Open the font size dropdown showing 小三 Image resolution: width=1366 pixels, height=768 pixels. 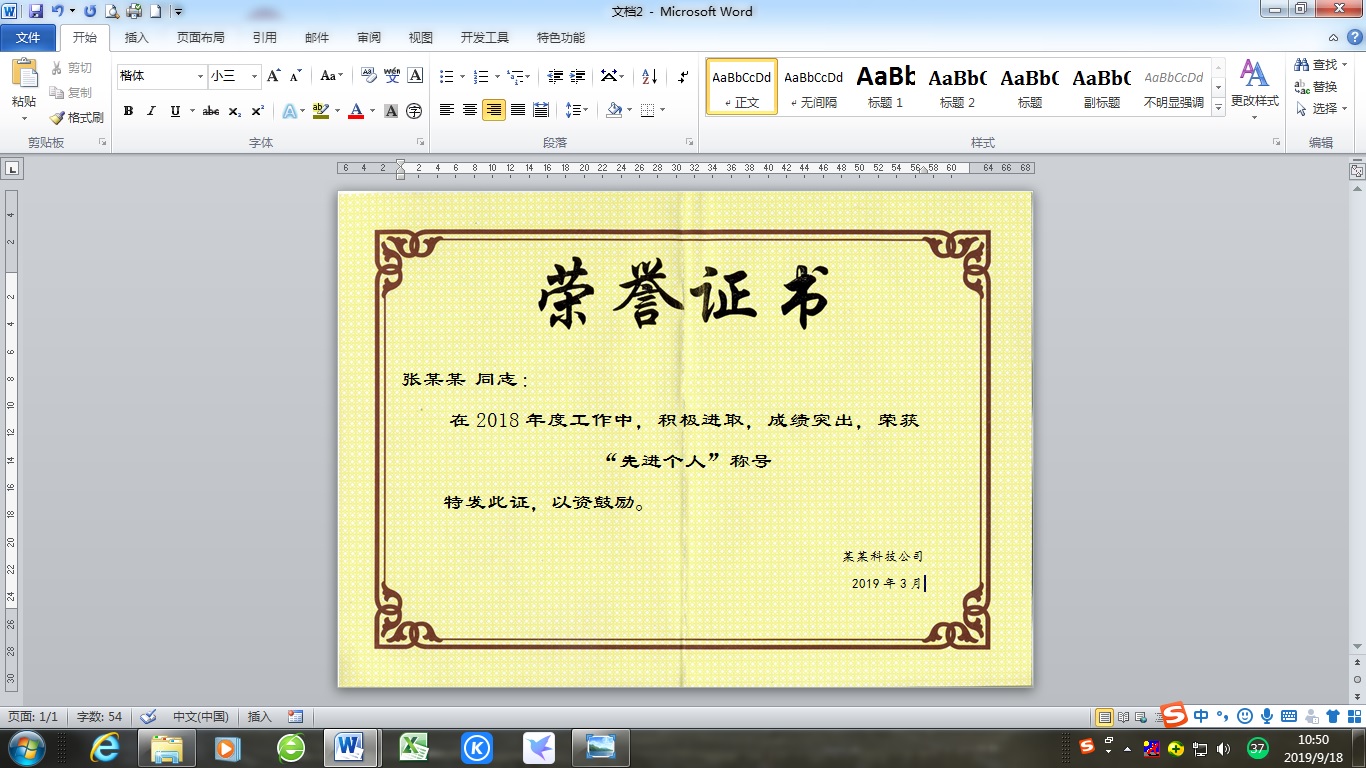coord(253,76)
